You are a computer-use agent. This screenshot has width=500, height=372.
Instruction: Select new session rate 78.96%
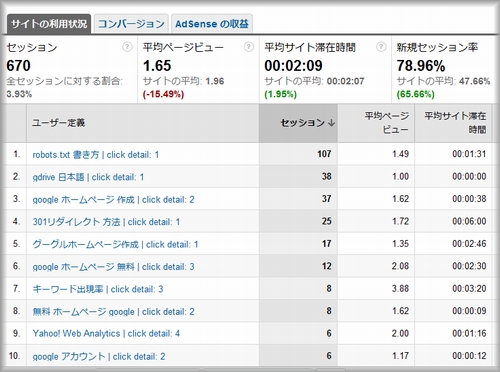point(421,66)
